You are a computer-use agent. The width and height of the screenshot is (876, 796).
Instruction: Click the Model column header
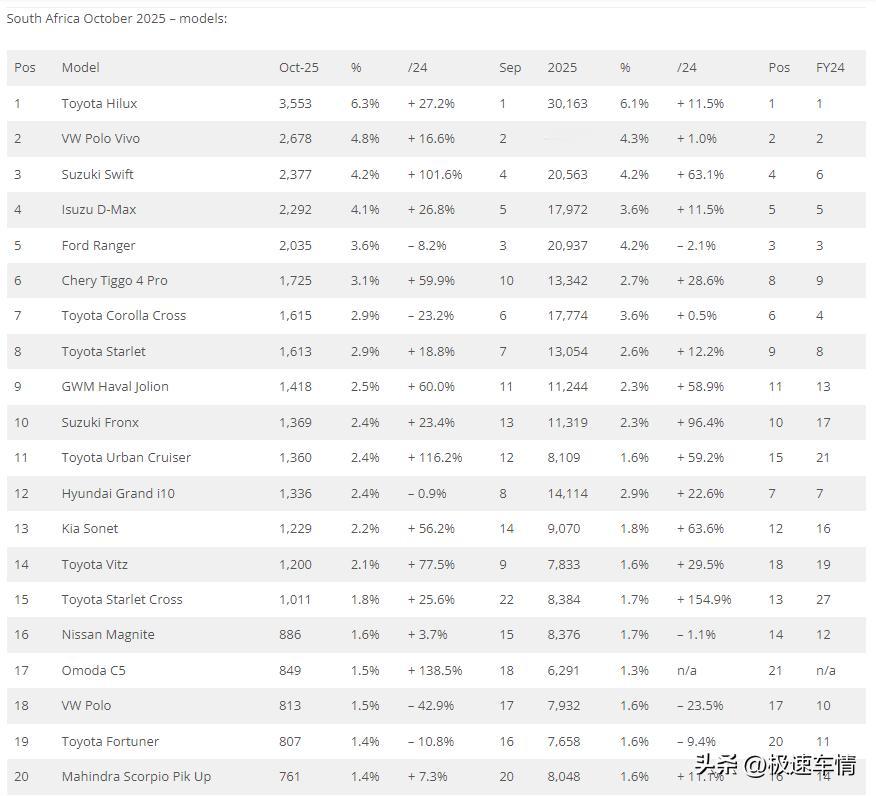80,68
